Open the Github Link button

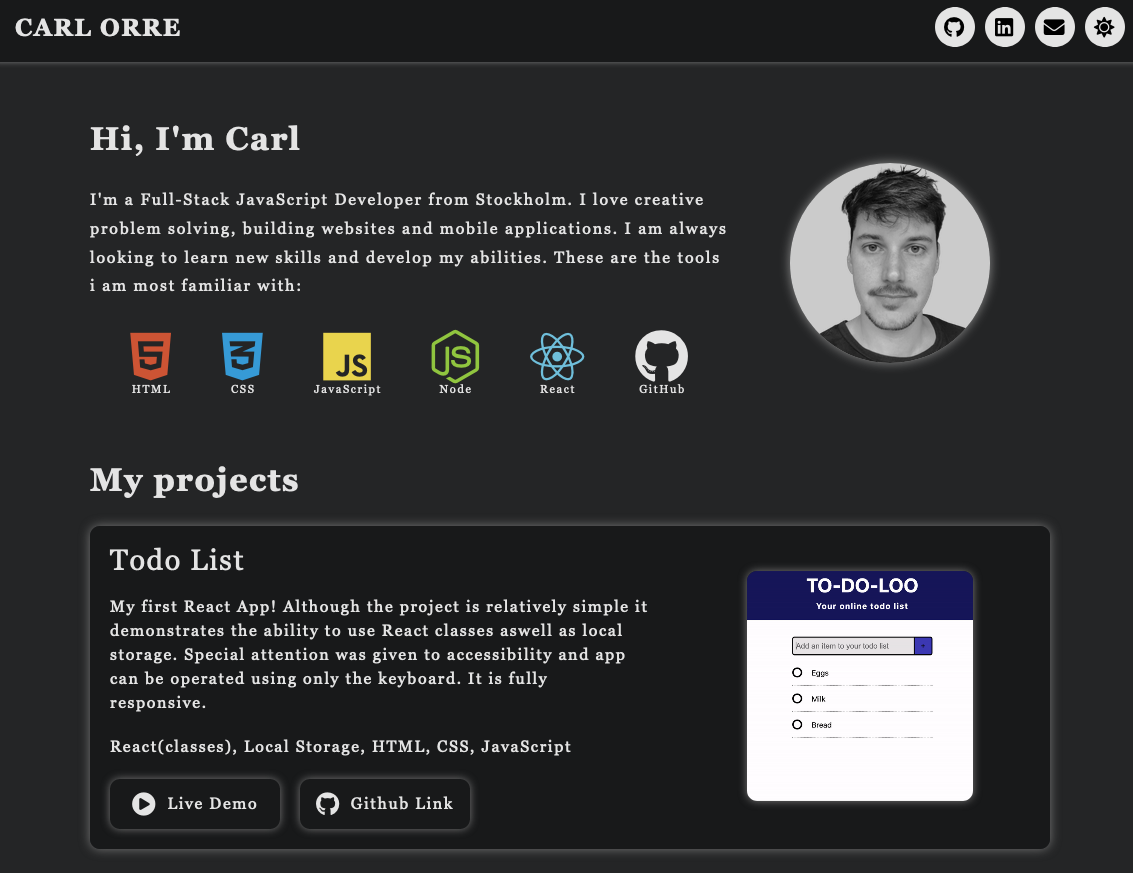385,804
